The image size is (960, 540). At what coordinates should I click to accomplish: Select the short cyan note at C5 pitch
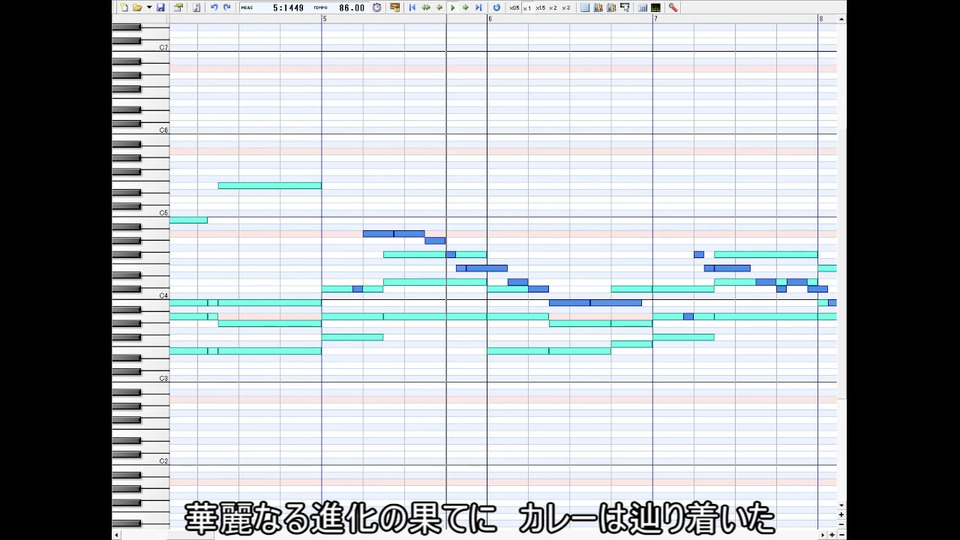click(188, 220)
